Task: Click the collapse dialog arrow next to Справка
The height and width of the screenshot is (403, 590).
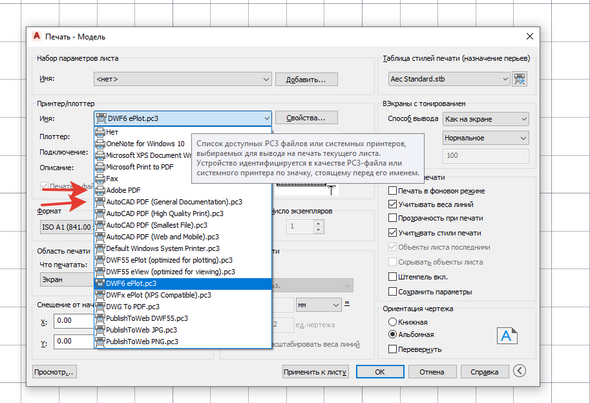Action: pos(519,371)
